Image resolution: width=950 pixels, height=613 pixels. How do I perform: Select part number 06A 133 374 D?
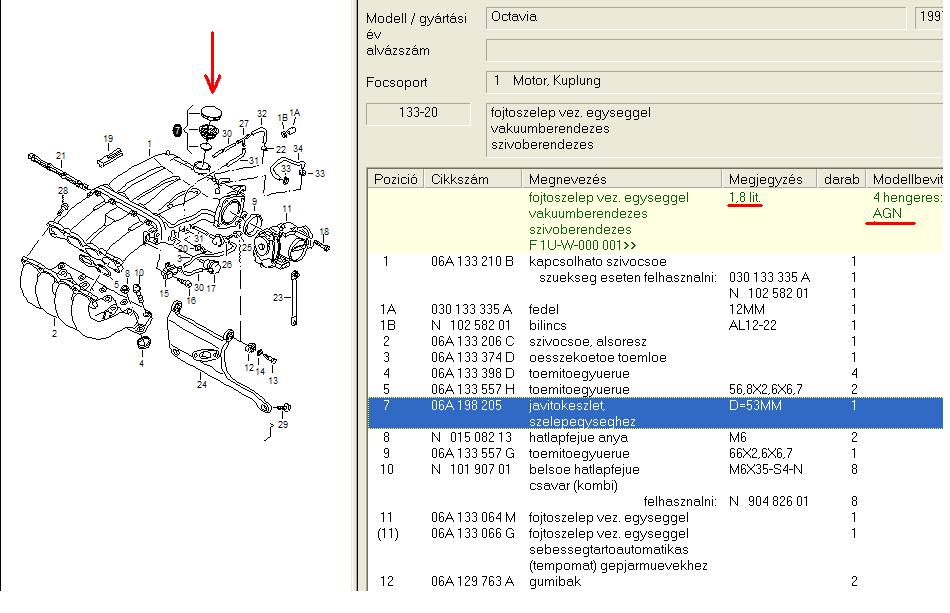point(473,357)
